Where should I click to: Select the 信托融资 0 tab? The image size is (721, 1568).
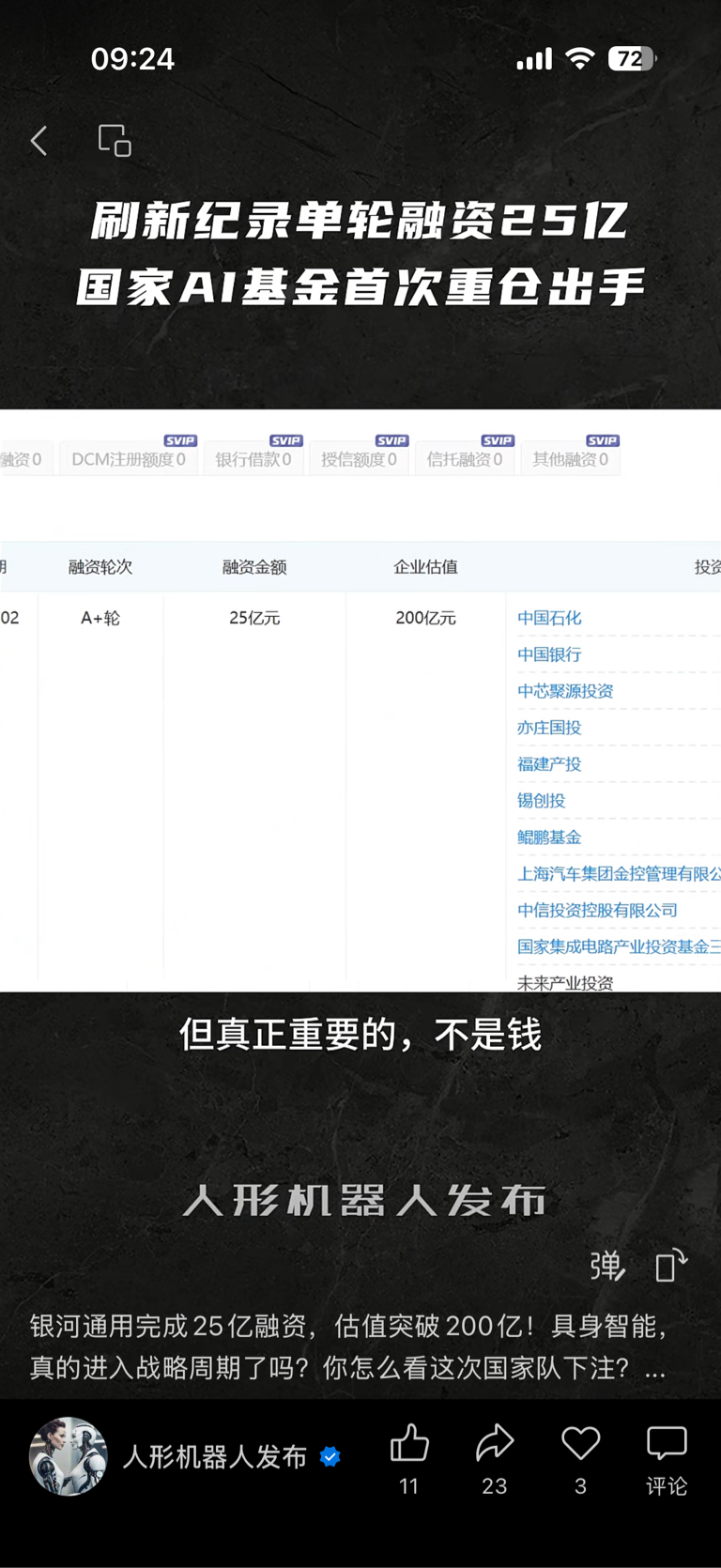pos(465,459)
